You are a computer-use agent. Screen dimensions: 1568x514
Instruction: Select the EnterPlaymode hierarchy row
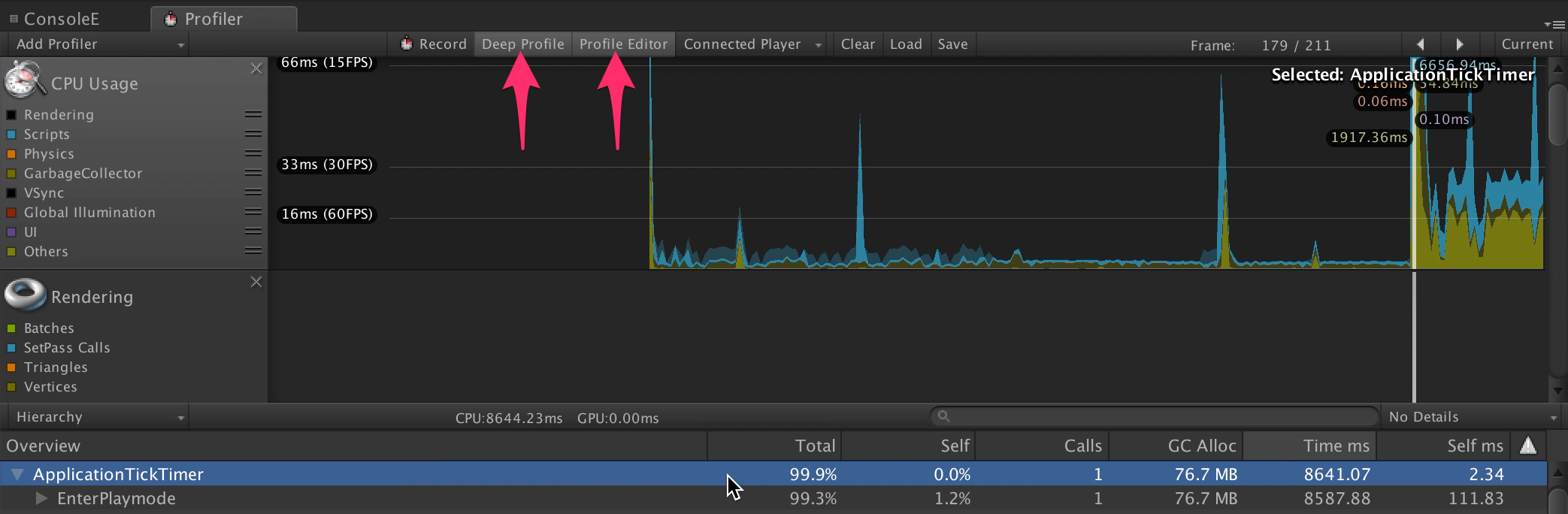point(773,499)
